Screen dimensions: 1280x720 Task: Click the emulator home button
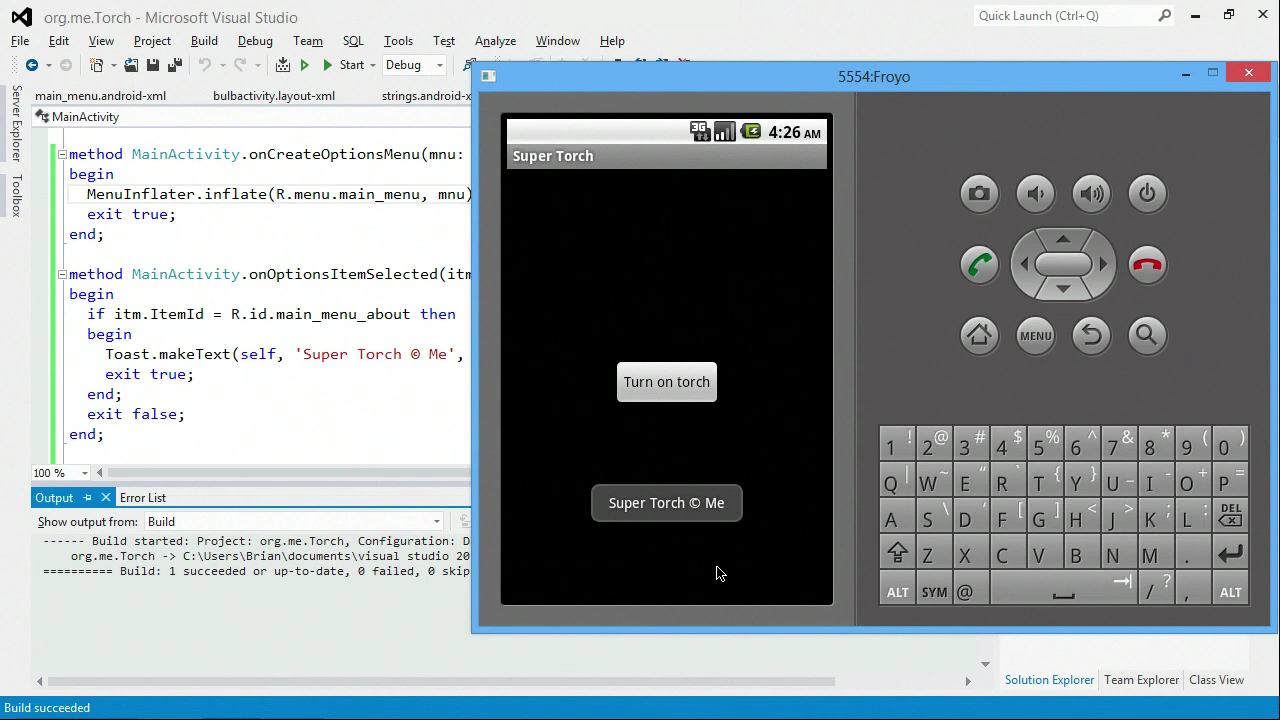[x=979, y=336]
